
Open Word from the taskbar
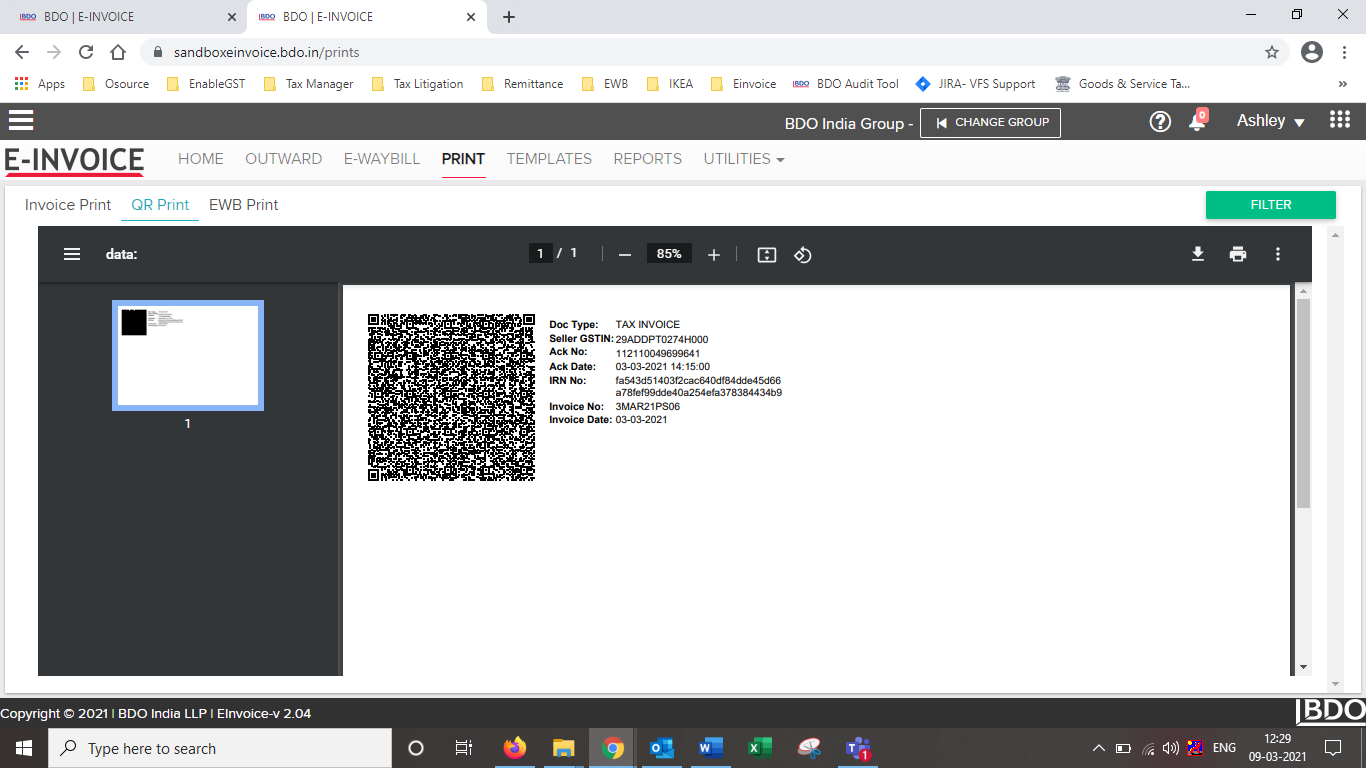711,748
